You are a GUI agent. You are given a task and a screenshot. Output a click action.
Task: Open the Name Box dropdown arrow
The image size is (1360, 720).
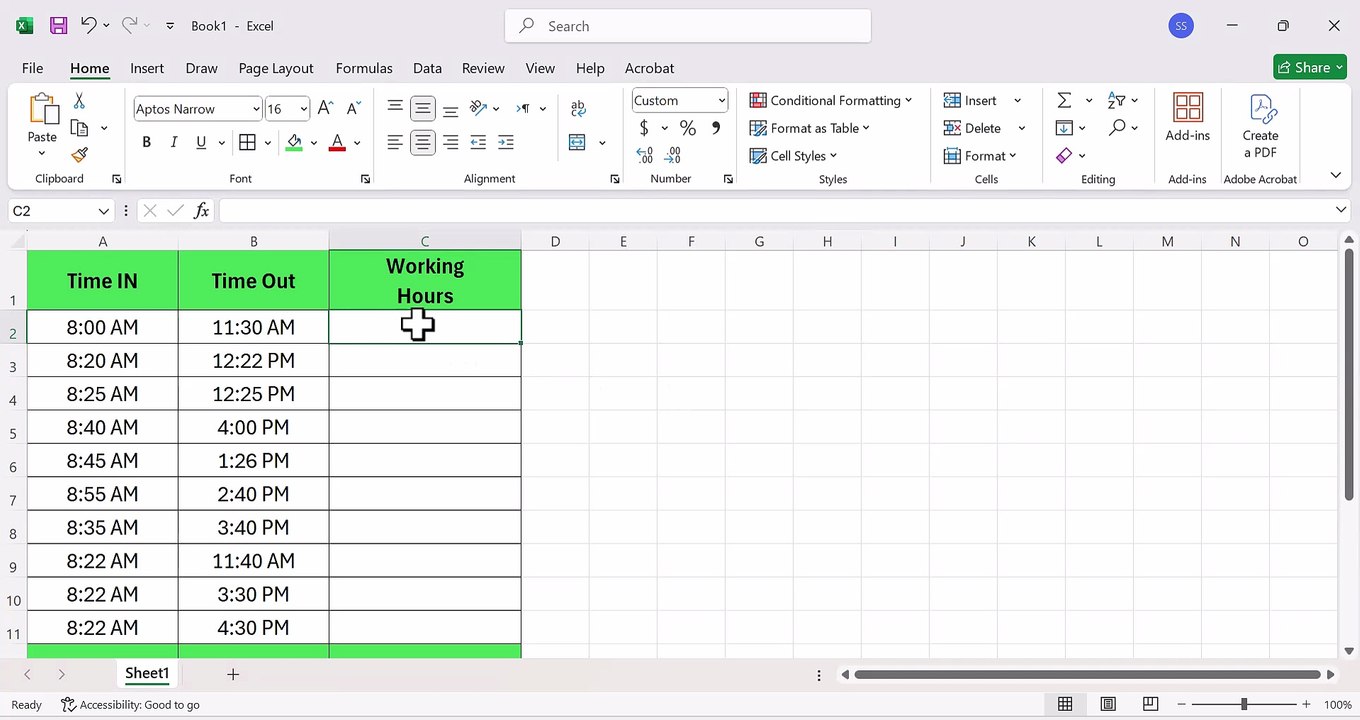click(x=103, y=211)
